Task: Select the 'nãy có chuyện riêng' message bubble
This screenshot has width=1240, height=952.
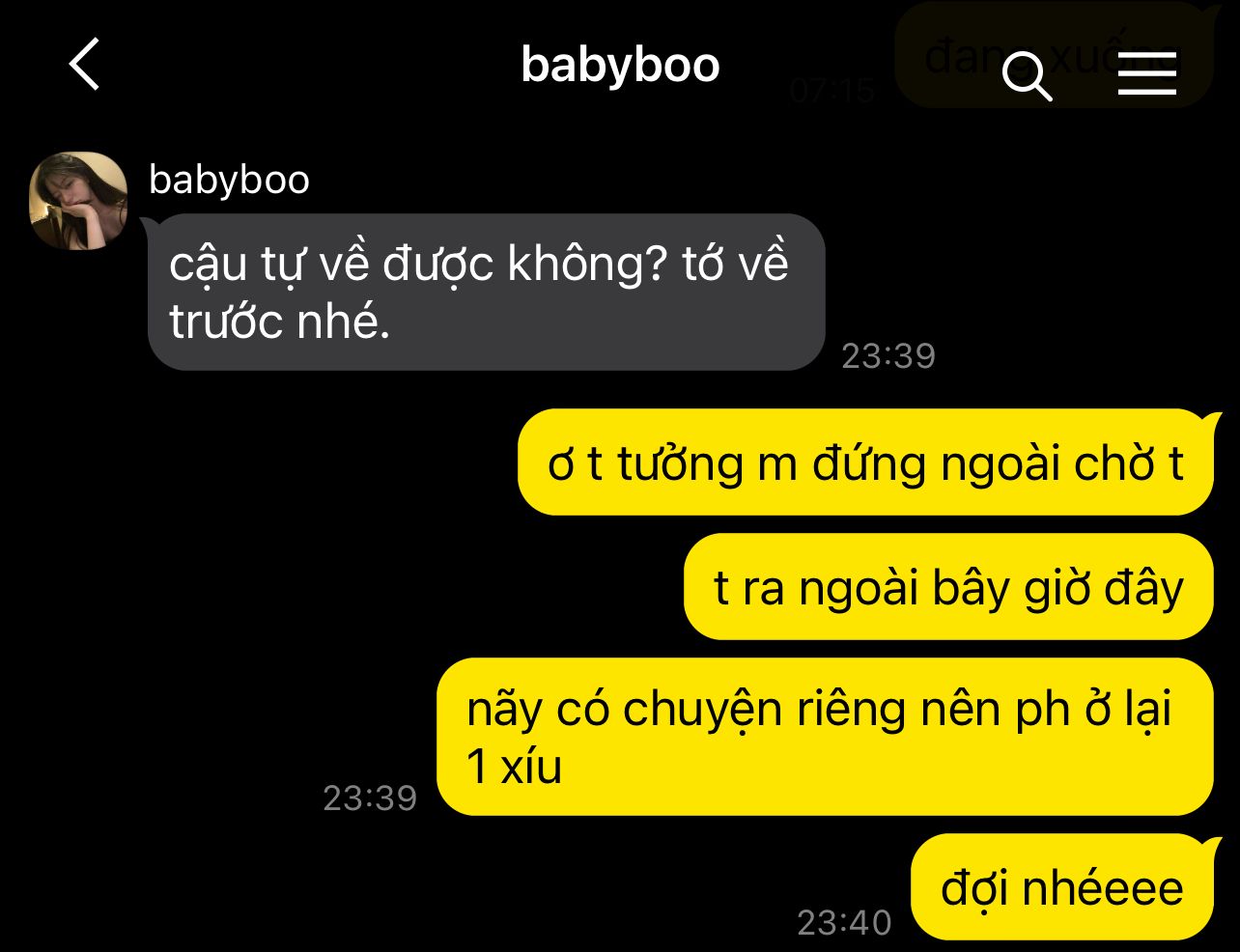Action: click(825, 737)
